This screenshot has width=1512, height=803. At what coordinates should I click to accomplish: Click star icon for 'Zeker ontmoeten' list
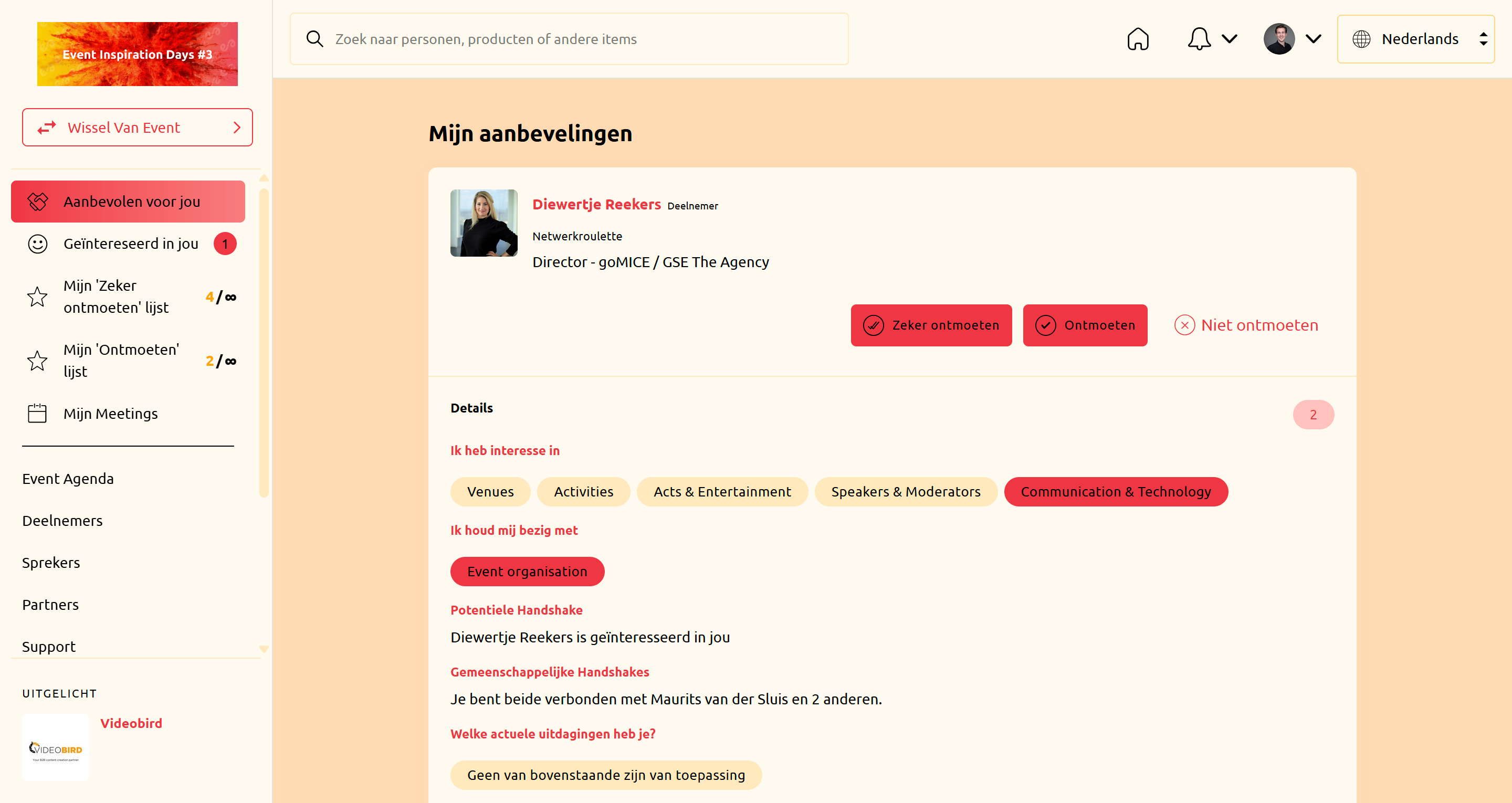point(38,297)
